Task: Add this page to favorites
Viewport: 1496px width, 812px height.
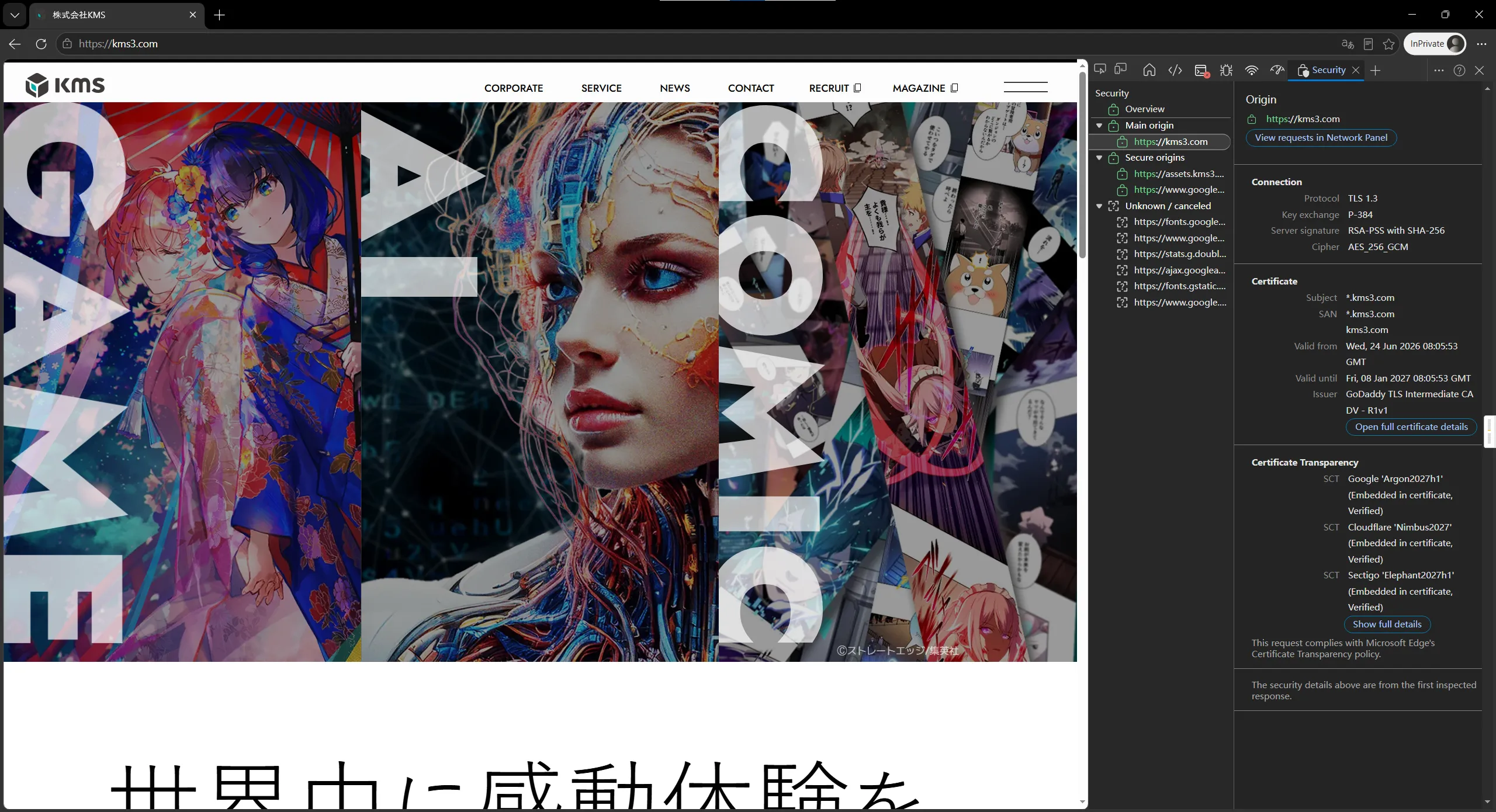Action: pyautogui.click(x=1388, y=44)
